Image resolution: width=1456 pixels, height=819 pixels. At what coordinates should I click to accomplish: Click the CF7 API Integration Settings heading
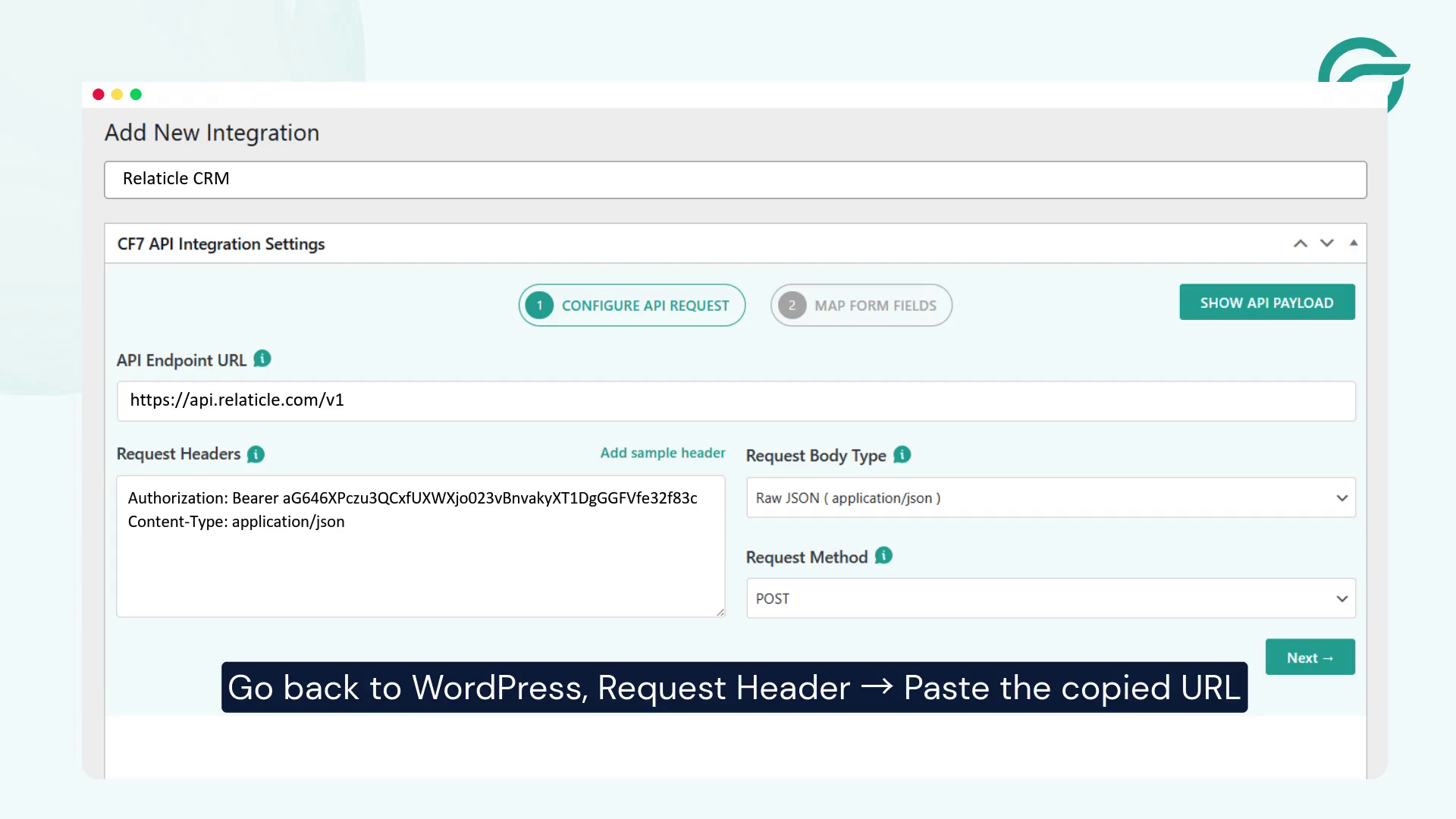(221, 244)
